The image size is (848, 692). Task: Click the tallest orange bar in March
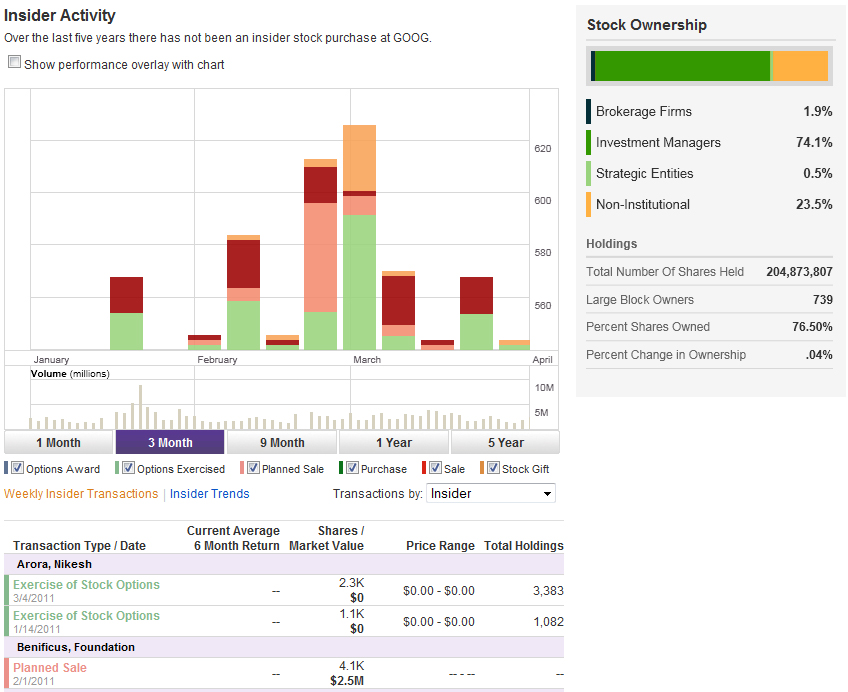[x=360, y=157]
